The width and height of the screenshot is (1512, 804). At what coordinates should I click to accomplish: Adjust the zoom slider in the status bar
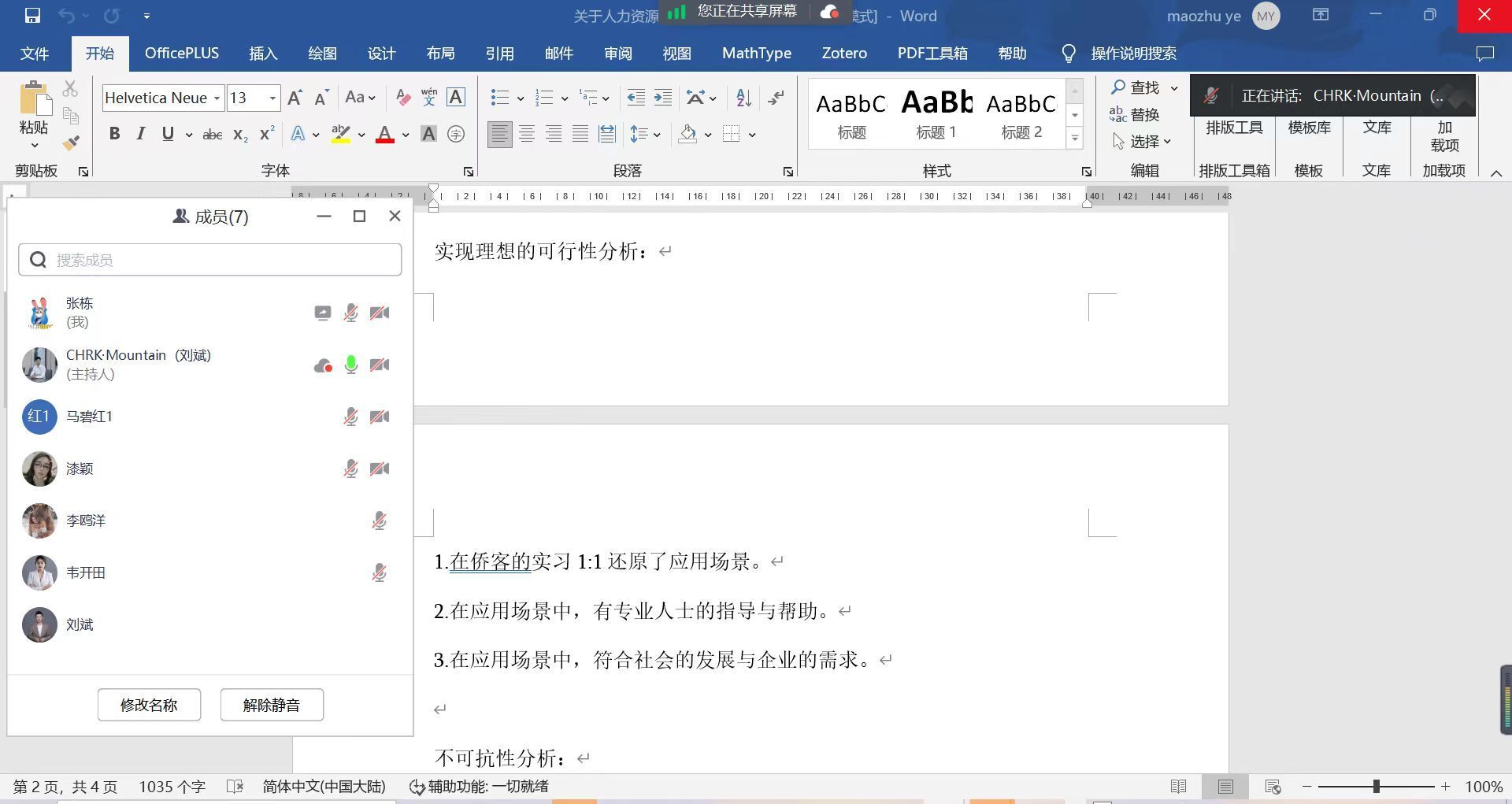pyautogui.click(x=1376, y=787)
